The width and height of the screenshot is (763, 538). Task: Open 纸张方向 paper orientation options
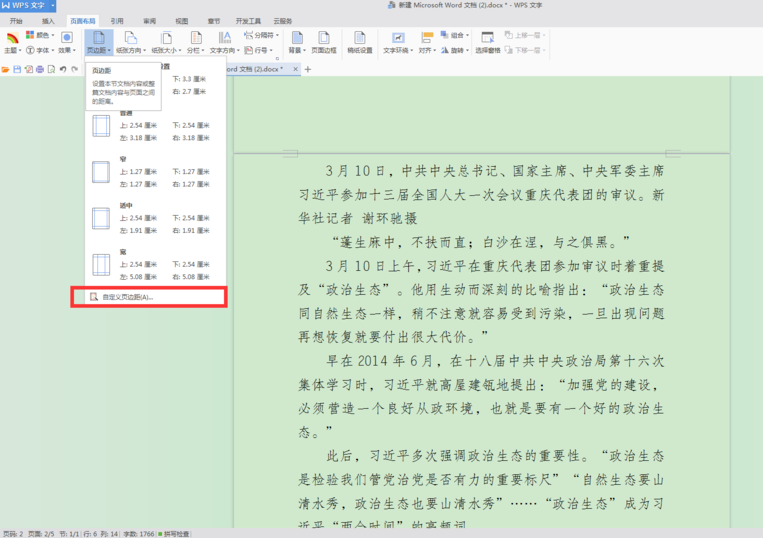coord(130,42)
